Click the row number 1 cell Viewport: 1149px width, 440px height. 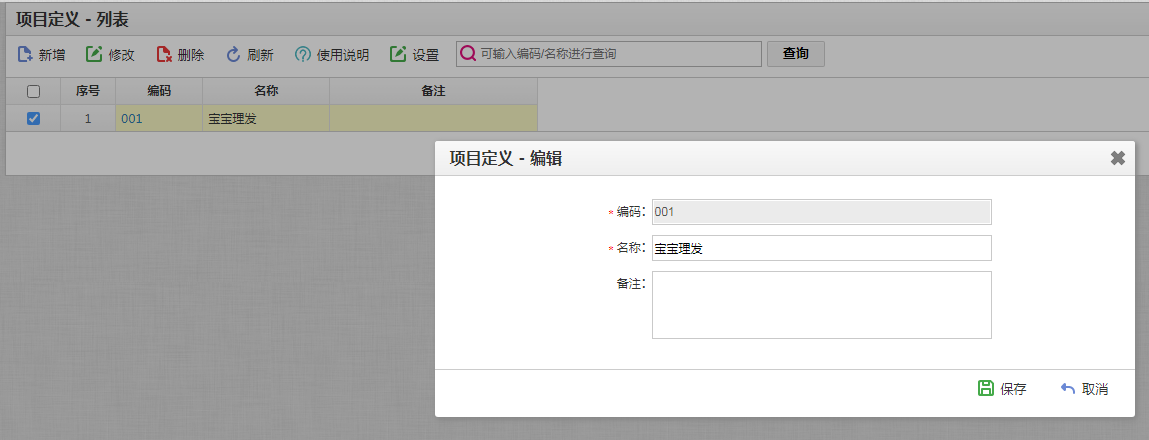coord(88,119)
